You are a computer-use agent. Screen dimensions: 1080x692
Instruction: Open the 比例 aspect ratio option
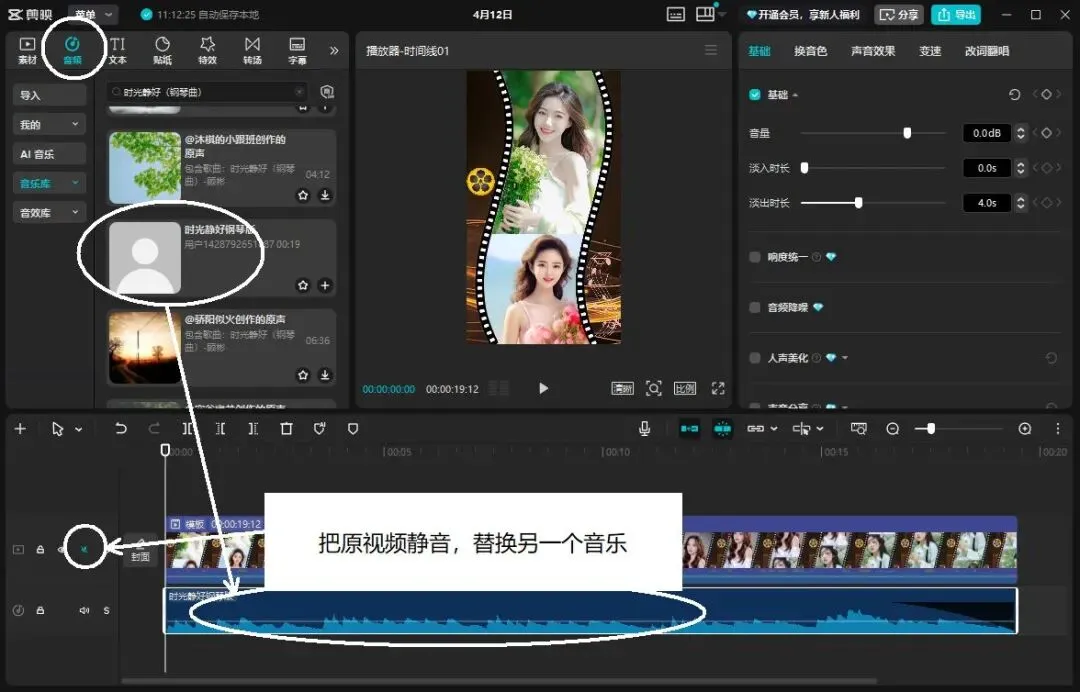(x=685, y=388)
